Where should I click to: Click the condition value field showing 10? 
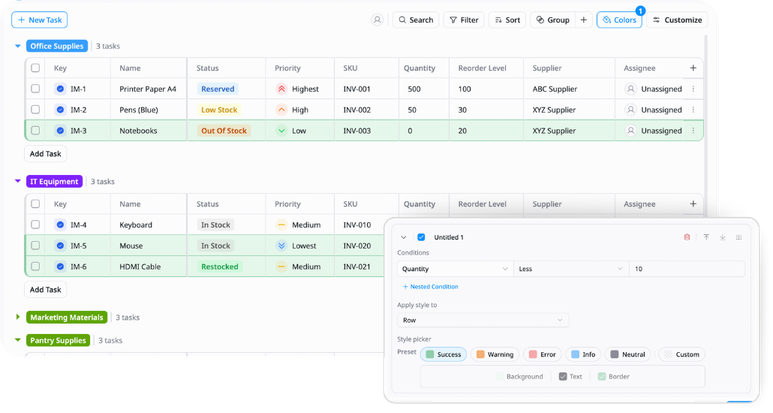[687, 269]
